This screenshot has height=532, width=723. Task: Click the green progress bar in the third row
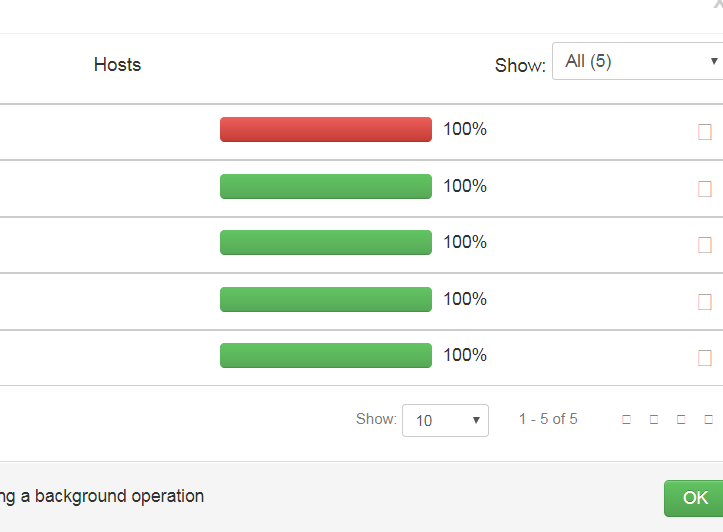tap(325, 243)
